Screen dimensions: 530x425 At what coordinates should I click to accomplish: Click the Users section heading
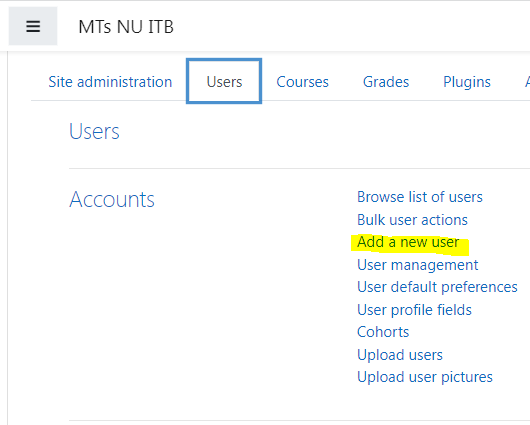coord(94,131)
